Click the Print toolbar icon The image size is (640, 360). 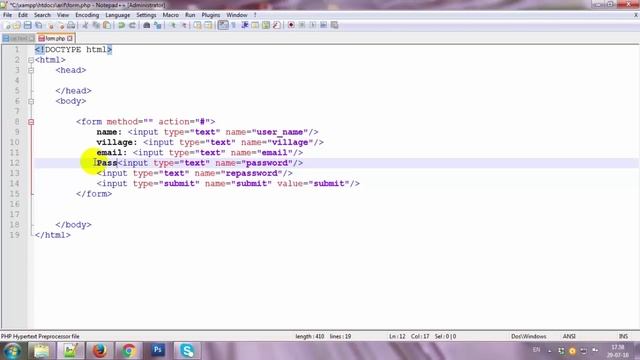pyautogui.click(x=71, y=25)
